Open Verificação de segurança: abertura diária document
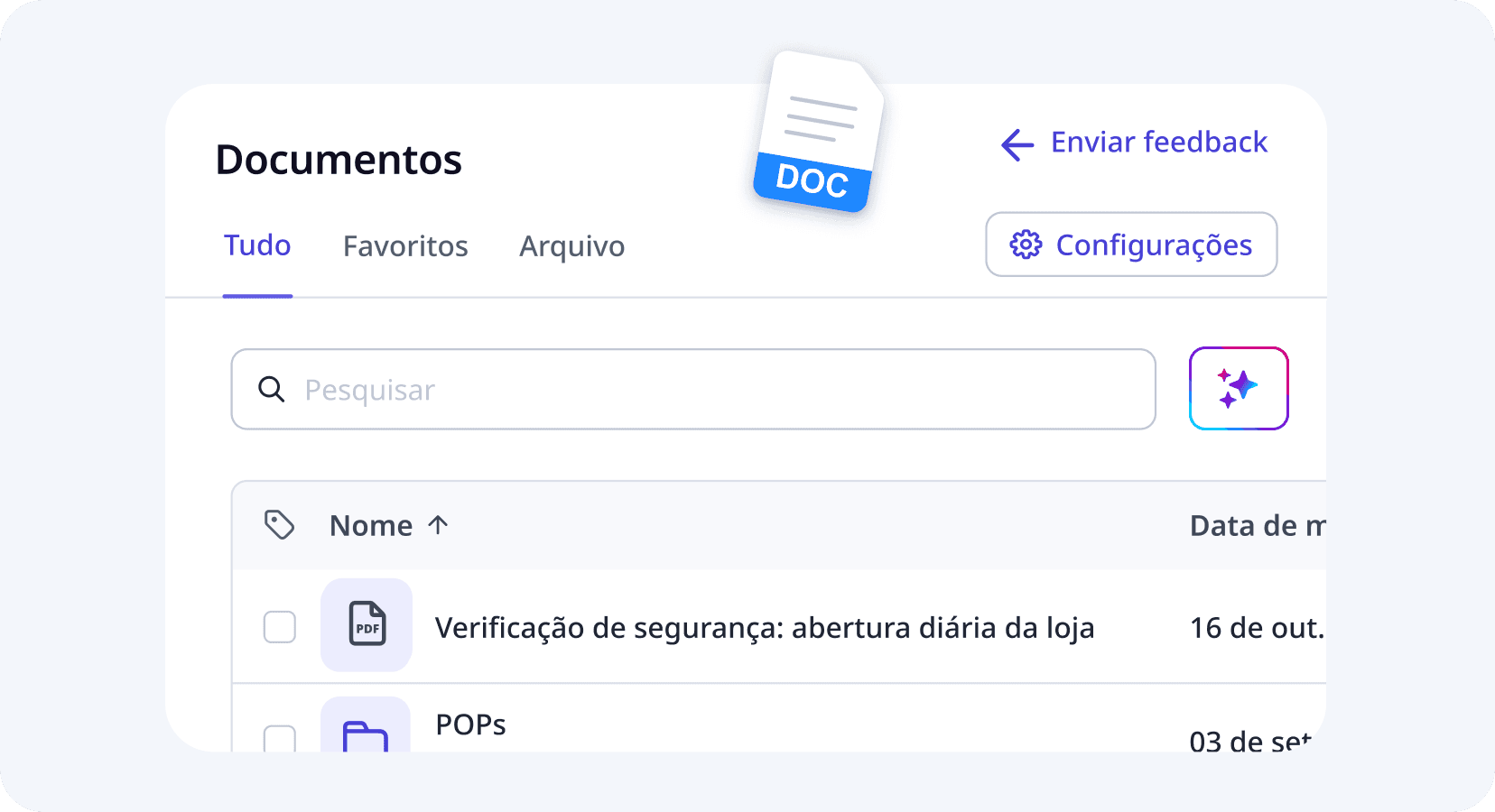Viewport: 1495px width, 812px height. (765, 628)
